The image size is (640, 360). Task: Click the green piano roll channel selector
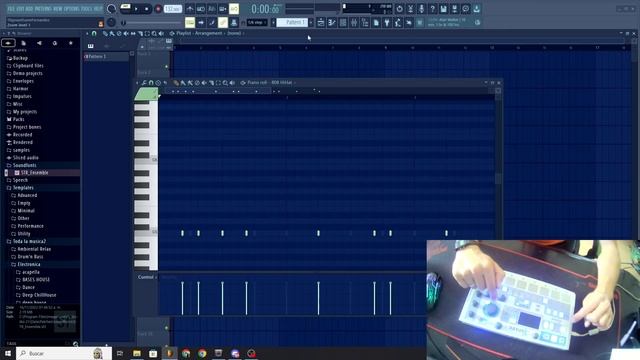pos(146,94)
